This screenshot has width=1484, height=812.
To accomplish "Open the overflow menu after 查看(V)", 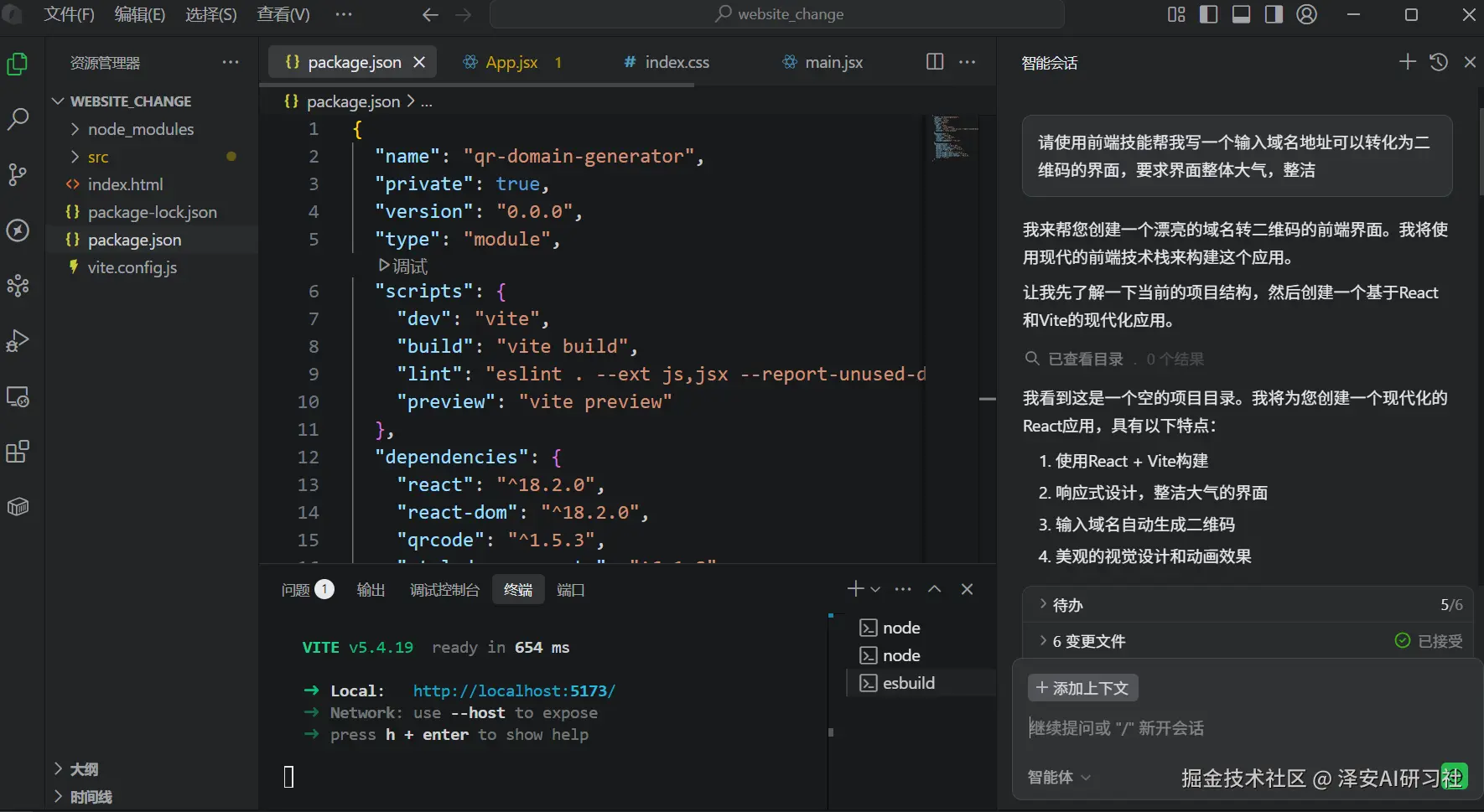I will [344, 14].
